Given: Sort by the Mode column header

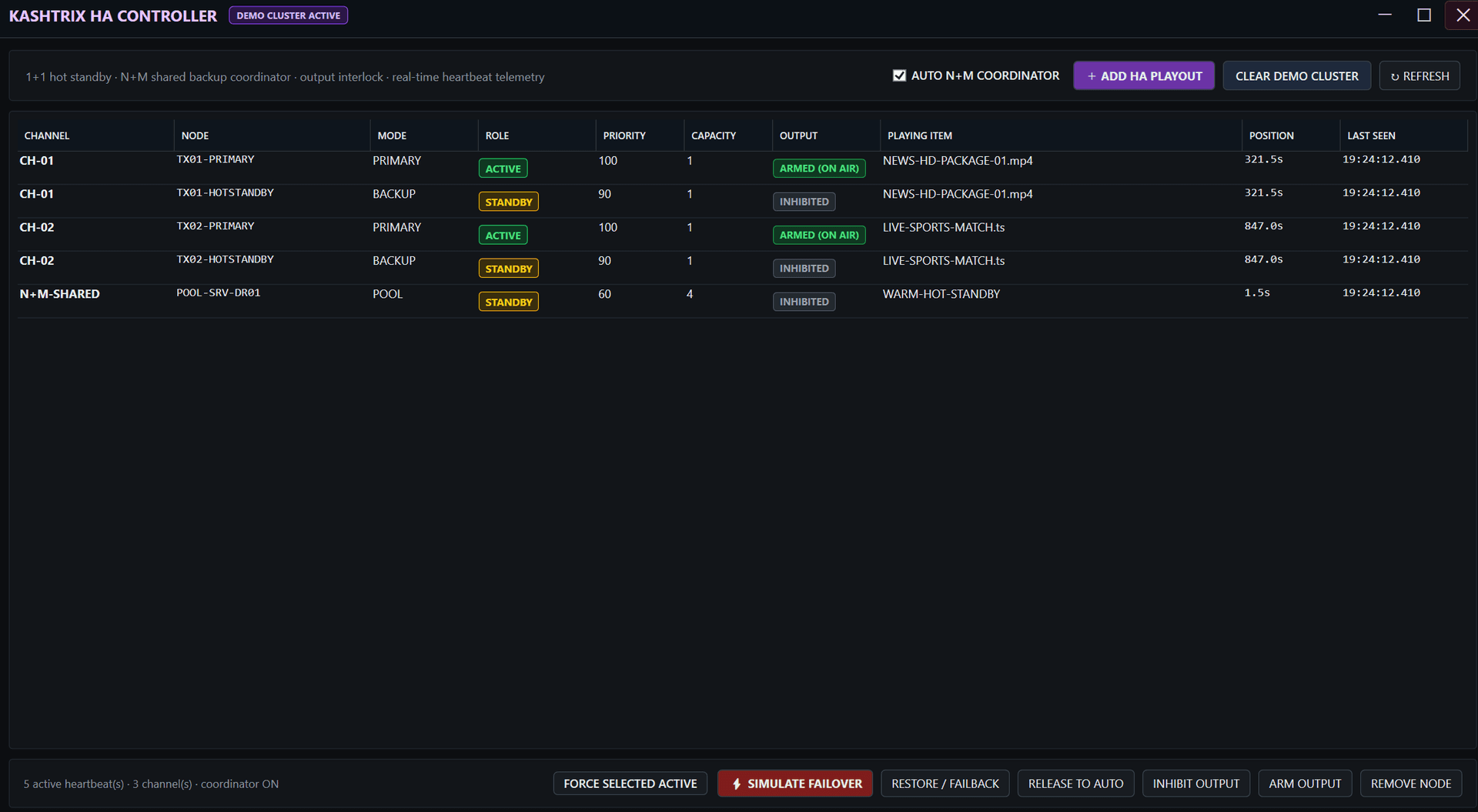Looking at the screenshot, I should point(423,135).
